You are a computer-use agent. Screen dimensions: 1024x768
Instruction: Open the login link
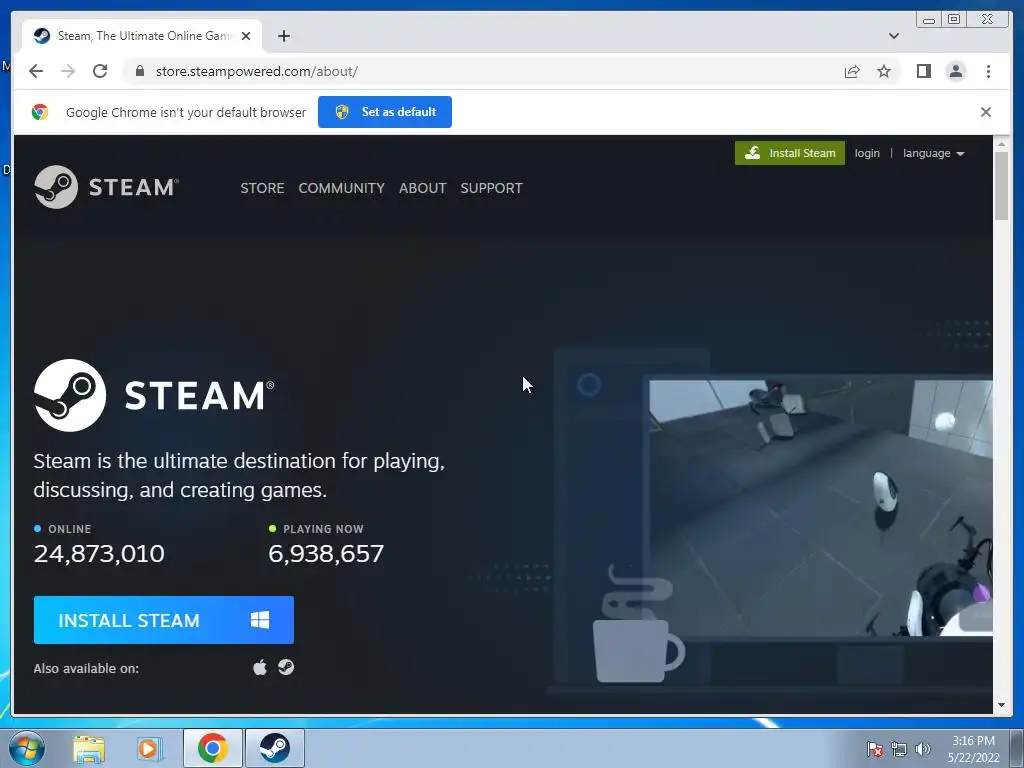867,153
